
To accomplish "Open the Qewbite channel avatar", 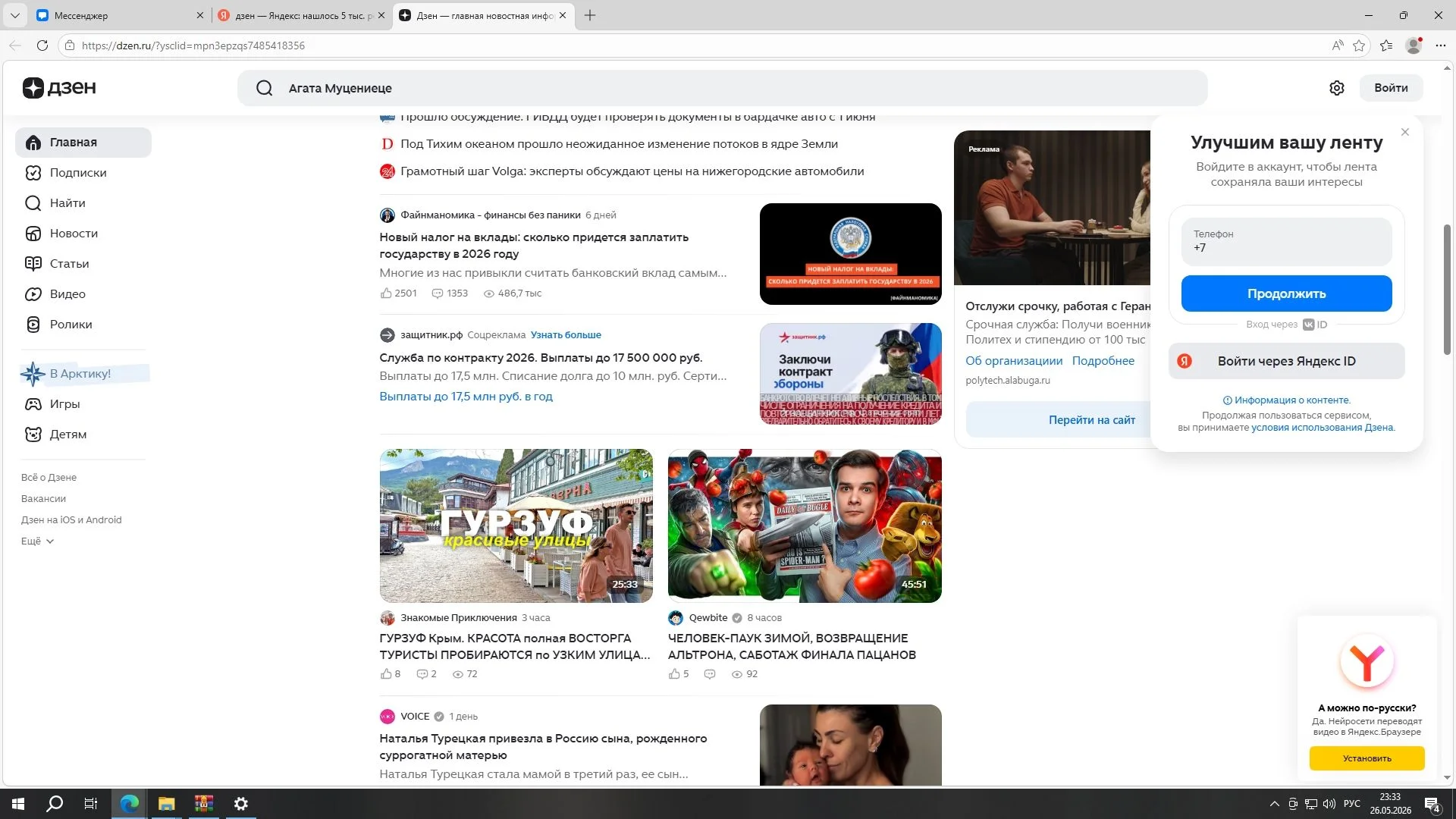I will [676, 618].
